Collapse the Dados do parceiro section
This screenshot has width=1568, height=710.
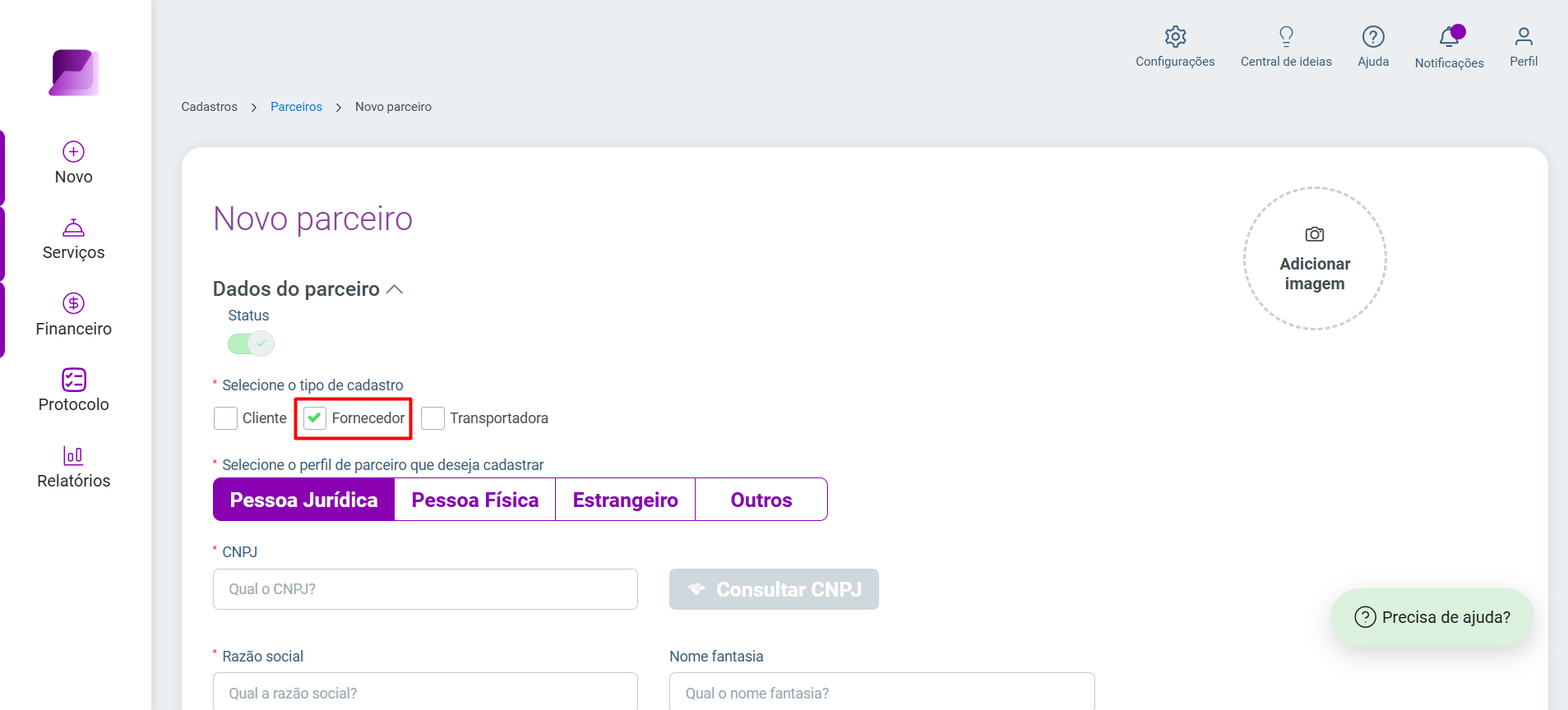tap(395, 289)
